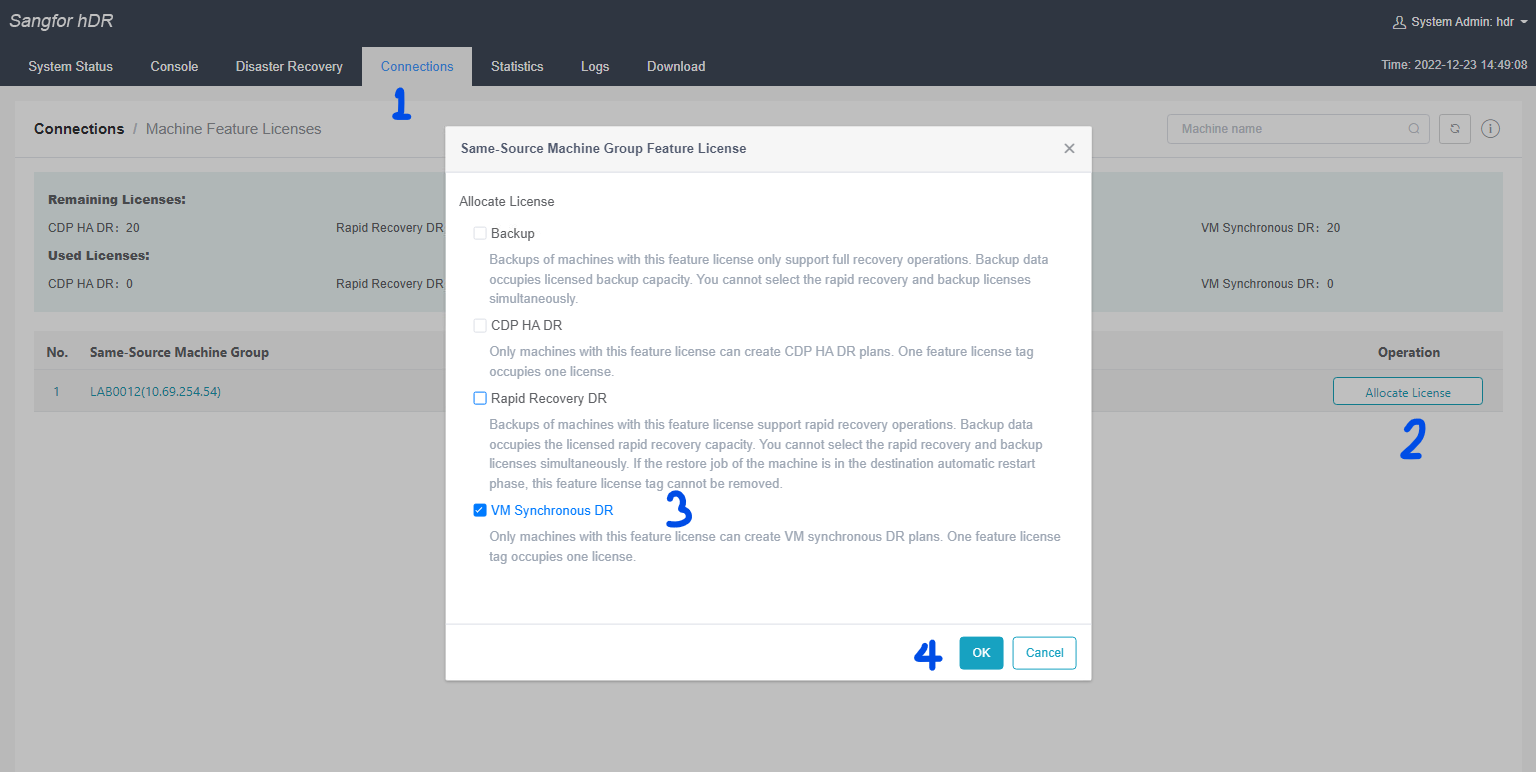1536x772 pixels.
Task: Switch to the Disaster Recovery tab
Action: pos(289,67)
